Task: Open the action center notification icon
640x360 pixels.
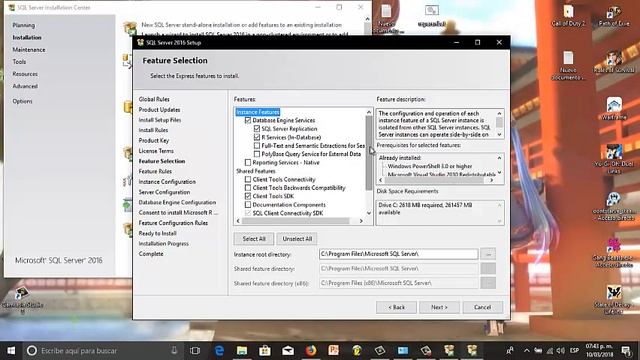Action: tap(626, 351)
